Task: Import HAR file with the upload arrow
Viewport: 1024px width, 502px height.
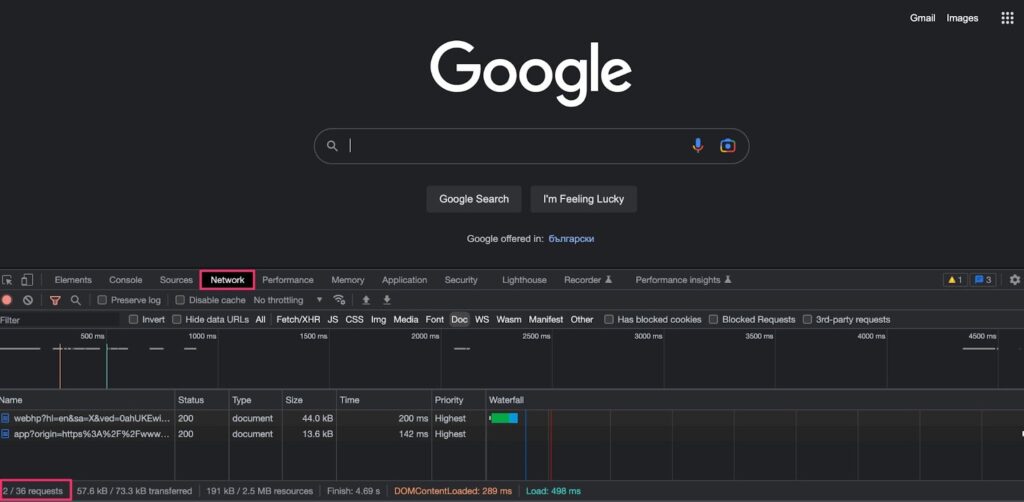Action: (x=366, y=300)
